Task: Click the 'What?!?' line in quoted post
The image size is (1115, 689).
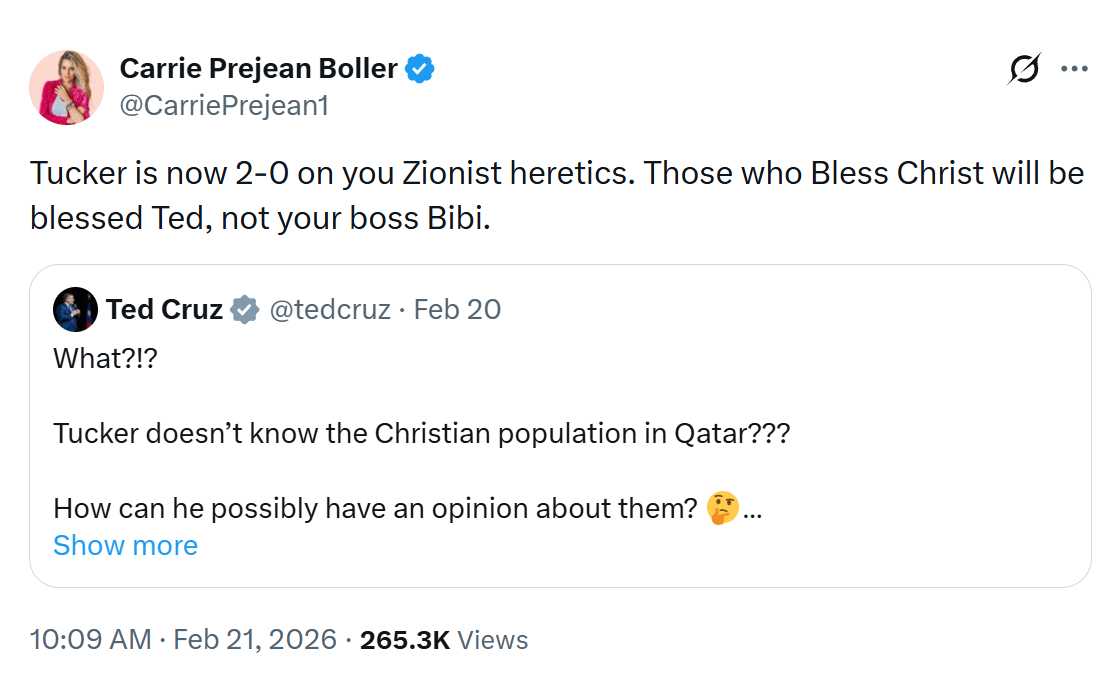Action: click(x=106, y=359)
